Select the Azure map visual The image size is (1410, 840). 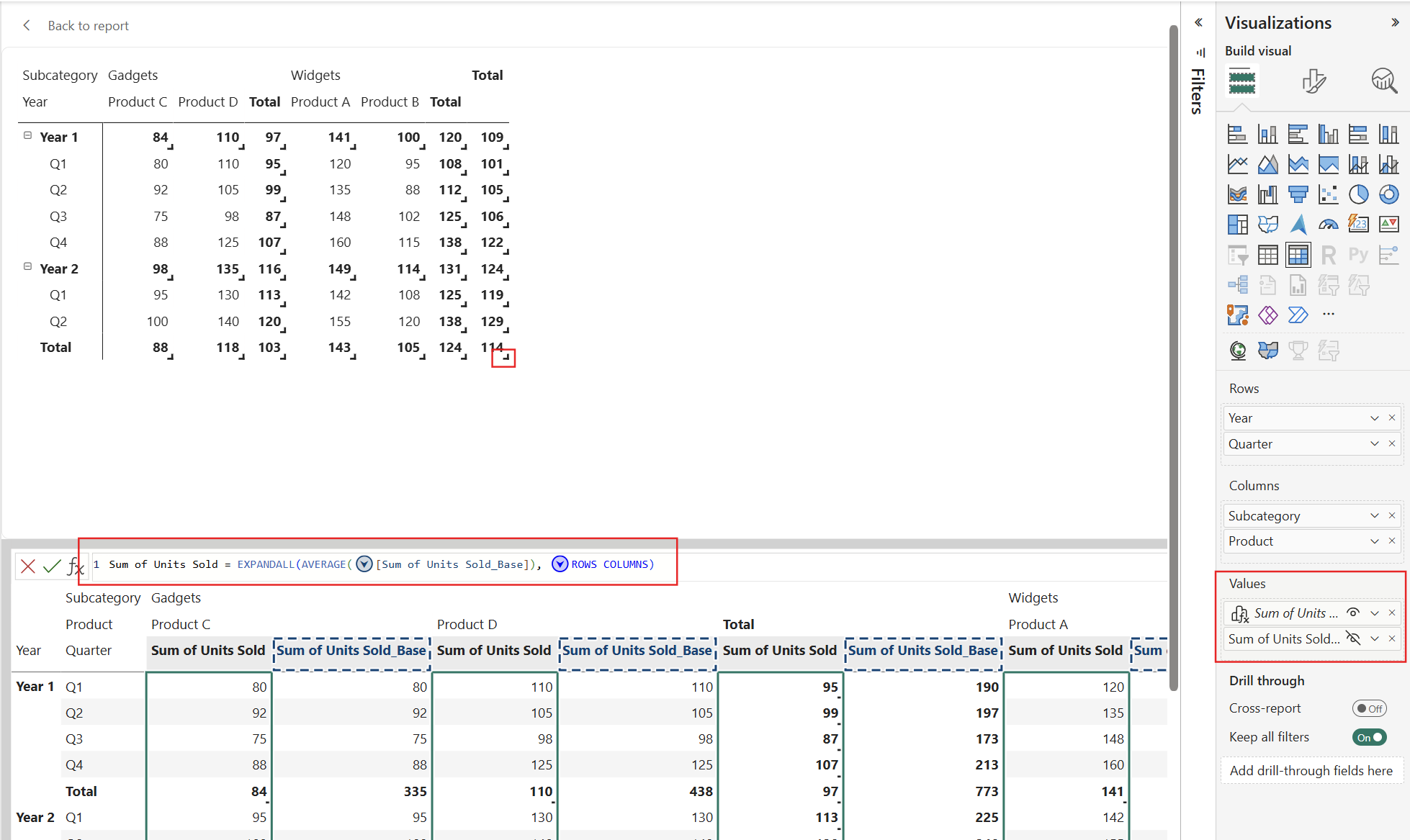1298,225
